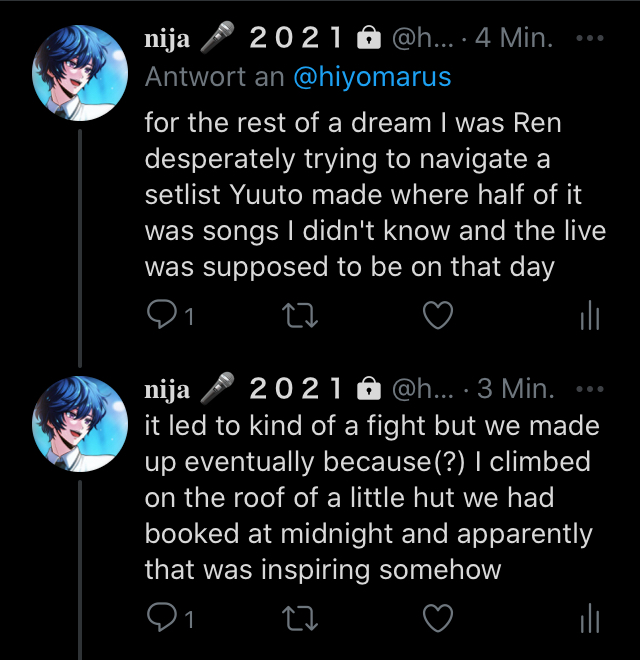This screenshot has width=640, height=660.
Task: Open avatar of the first tweet
Action: point(79,72)
